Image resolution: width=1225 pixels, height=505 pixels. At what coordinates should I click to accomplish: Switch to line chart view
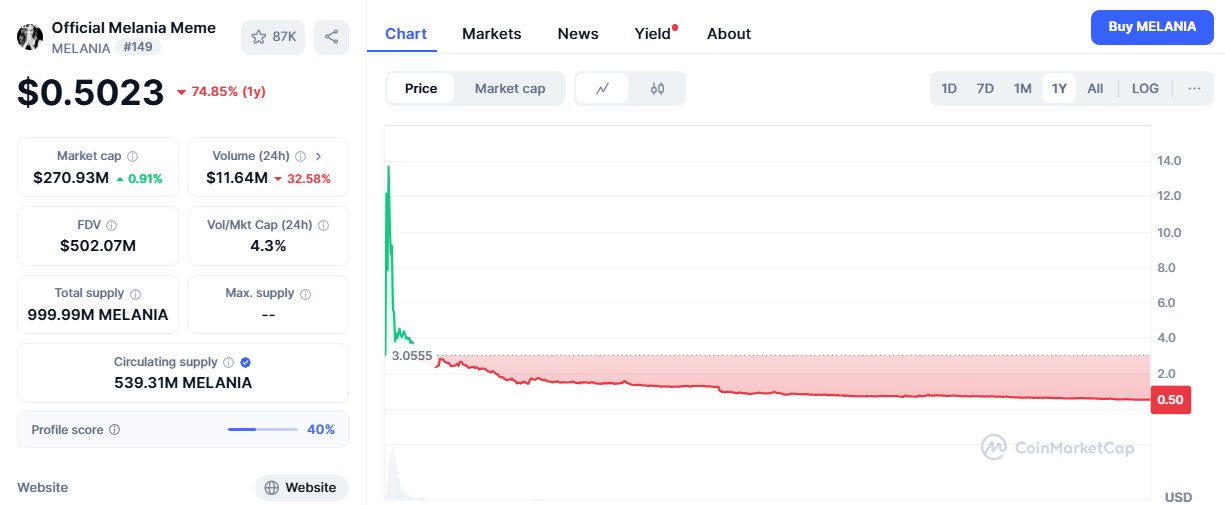[602, 88]
